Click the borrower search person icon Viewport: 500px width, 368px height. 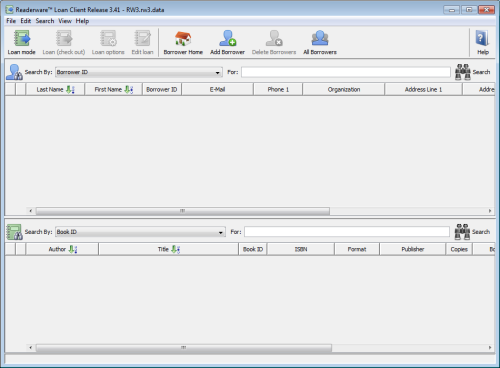coord(14,72)
